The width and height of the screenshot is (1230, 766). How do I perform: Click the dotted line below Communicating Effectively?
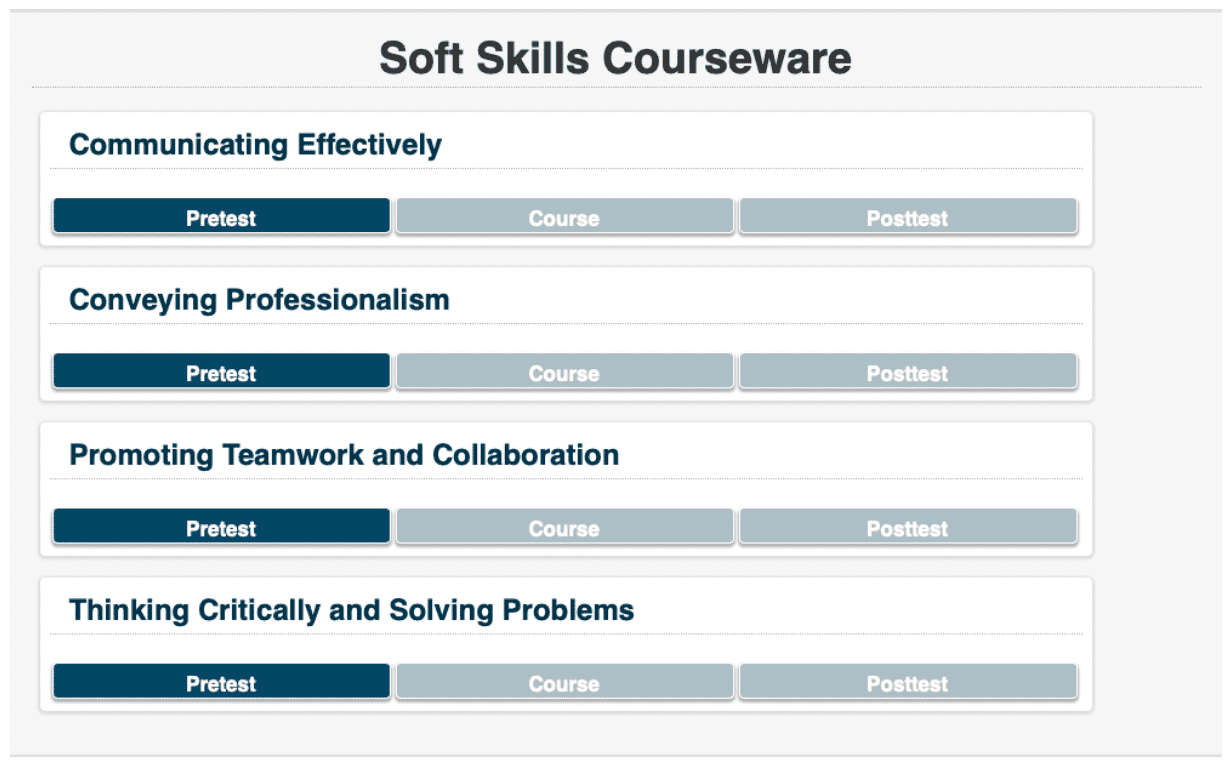tap(566, 169)
